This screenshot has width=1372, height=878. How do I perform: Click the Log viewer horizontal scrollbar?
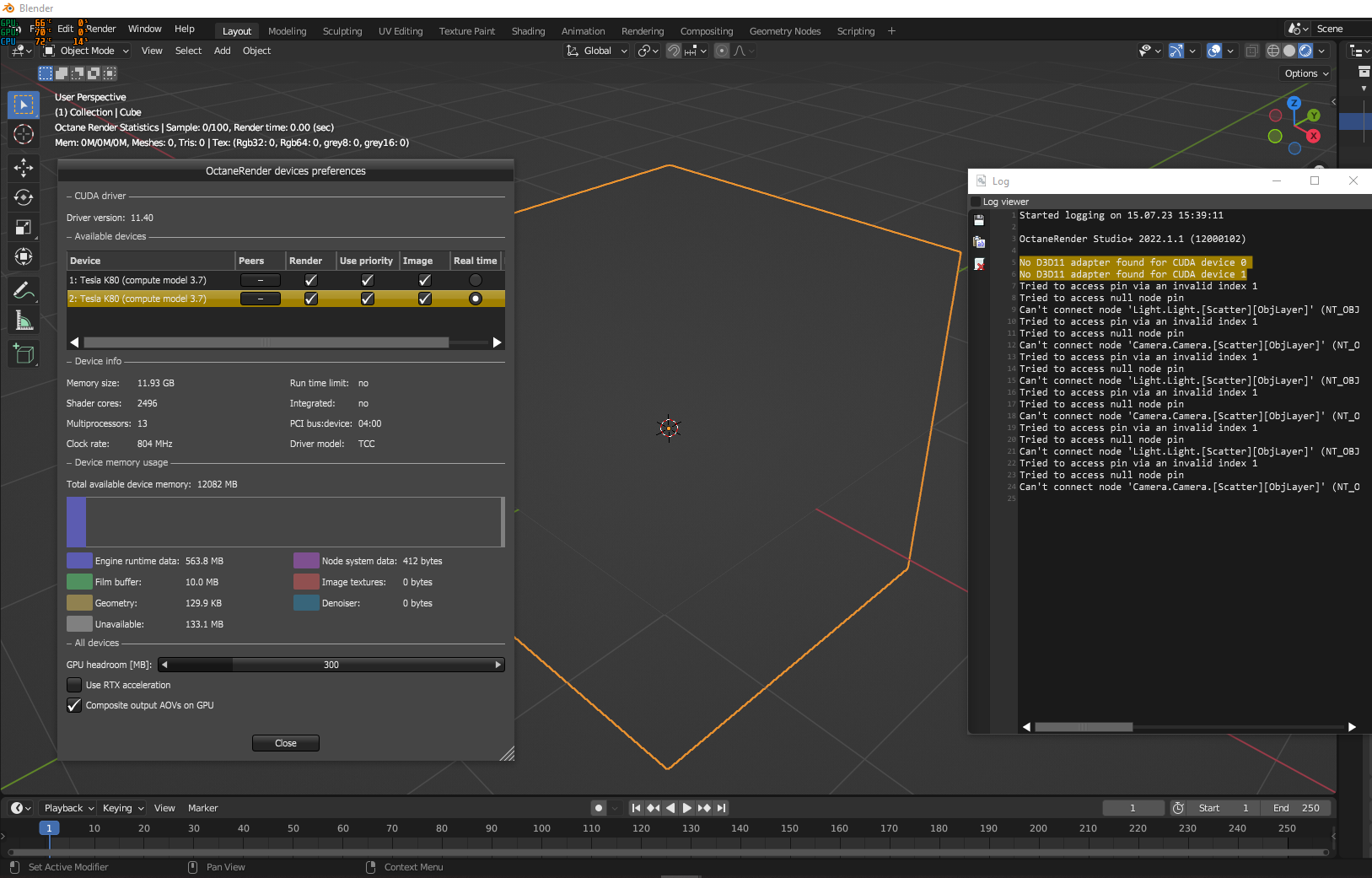tap(1084, 727)
